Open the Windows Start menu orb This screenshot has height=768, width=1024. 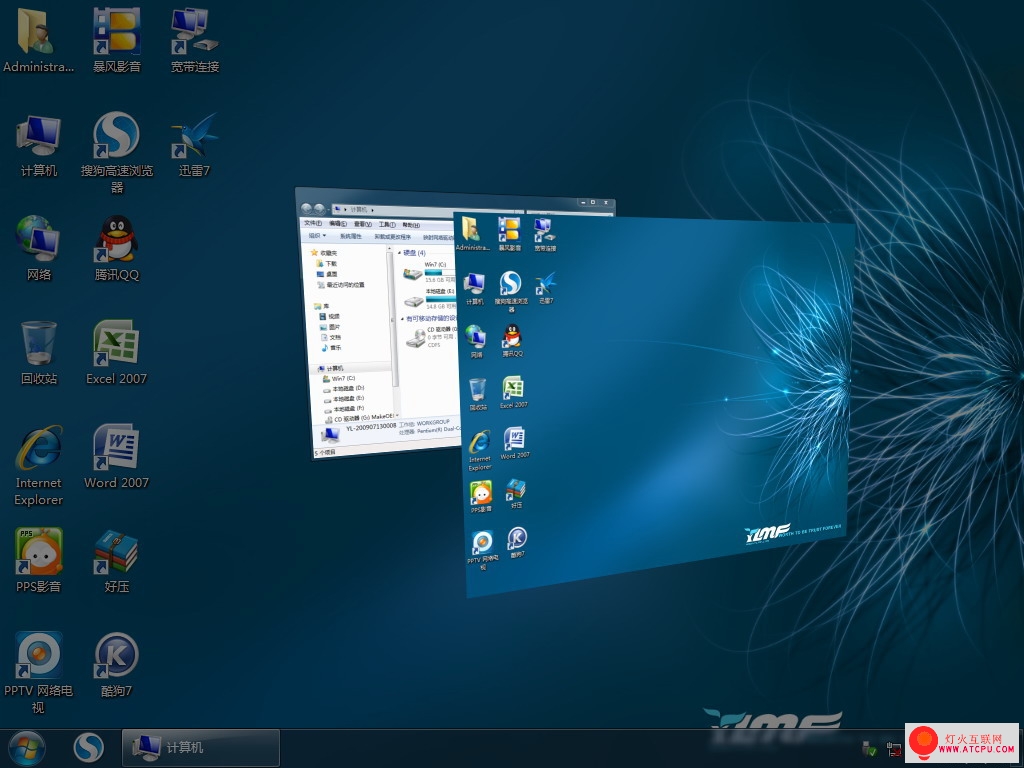[27, 748]
